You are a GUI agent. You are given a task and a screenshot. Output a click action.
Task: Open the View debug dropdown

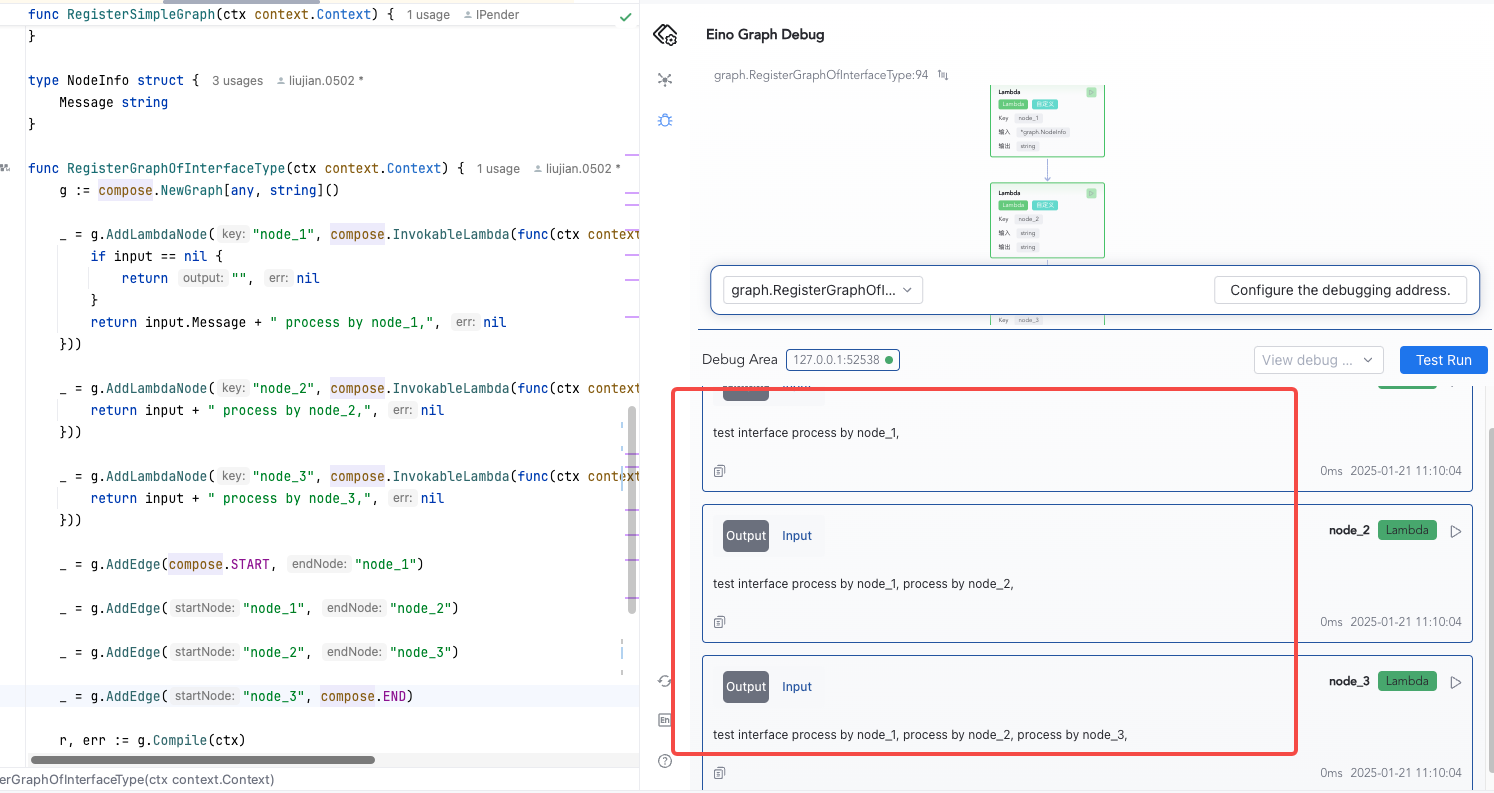[x=1318, y=360]
